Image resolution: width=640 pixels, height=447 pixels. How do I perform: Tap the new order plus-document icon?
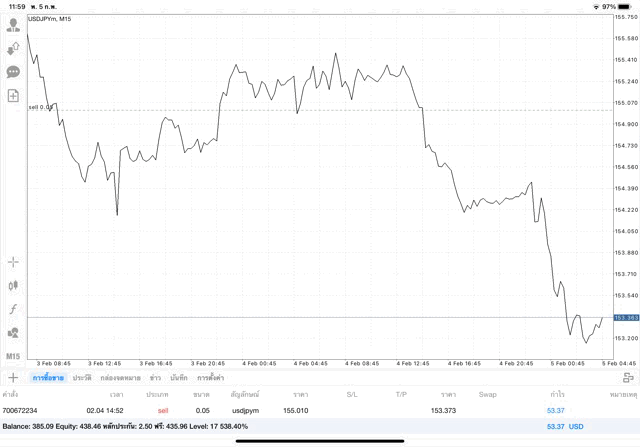coord(13,96)
